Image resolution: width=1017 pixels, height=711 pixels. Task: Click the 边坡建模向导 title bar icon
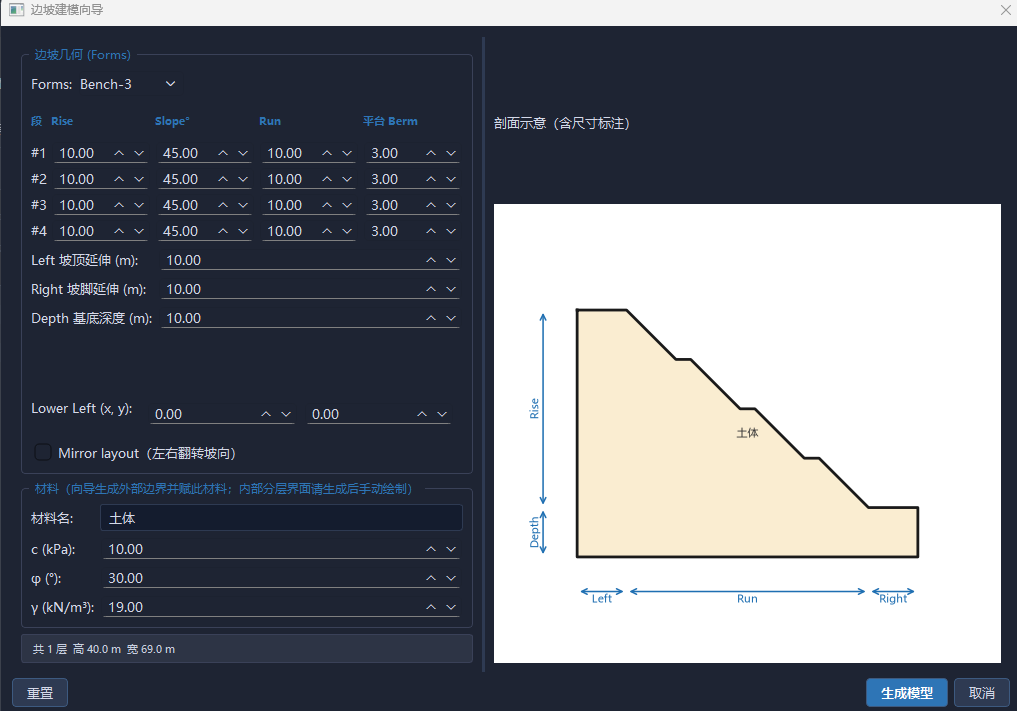click(16, 10)
